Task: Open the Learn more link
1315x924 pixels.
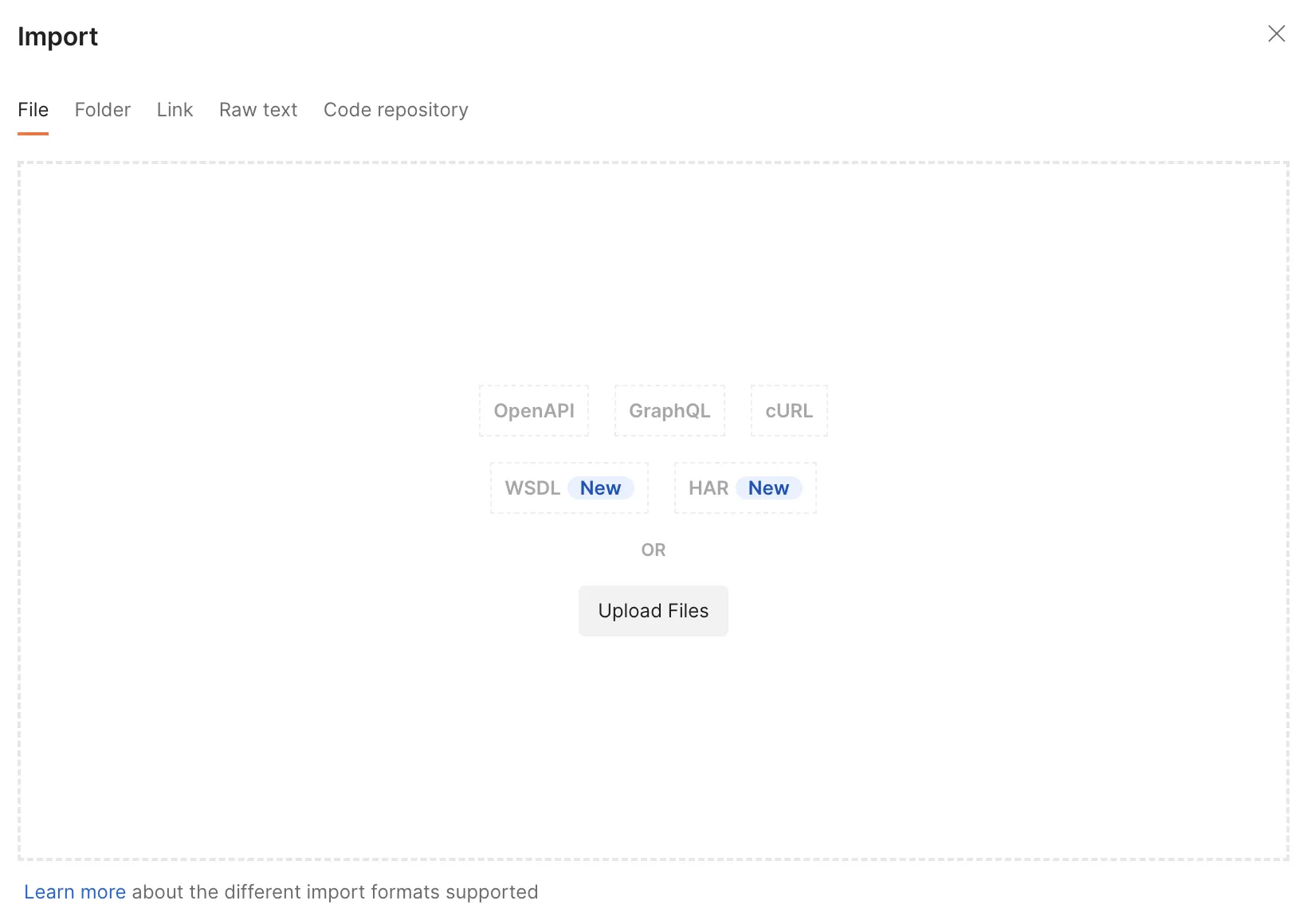Action: click(x=75, y=892)
